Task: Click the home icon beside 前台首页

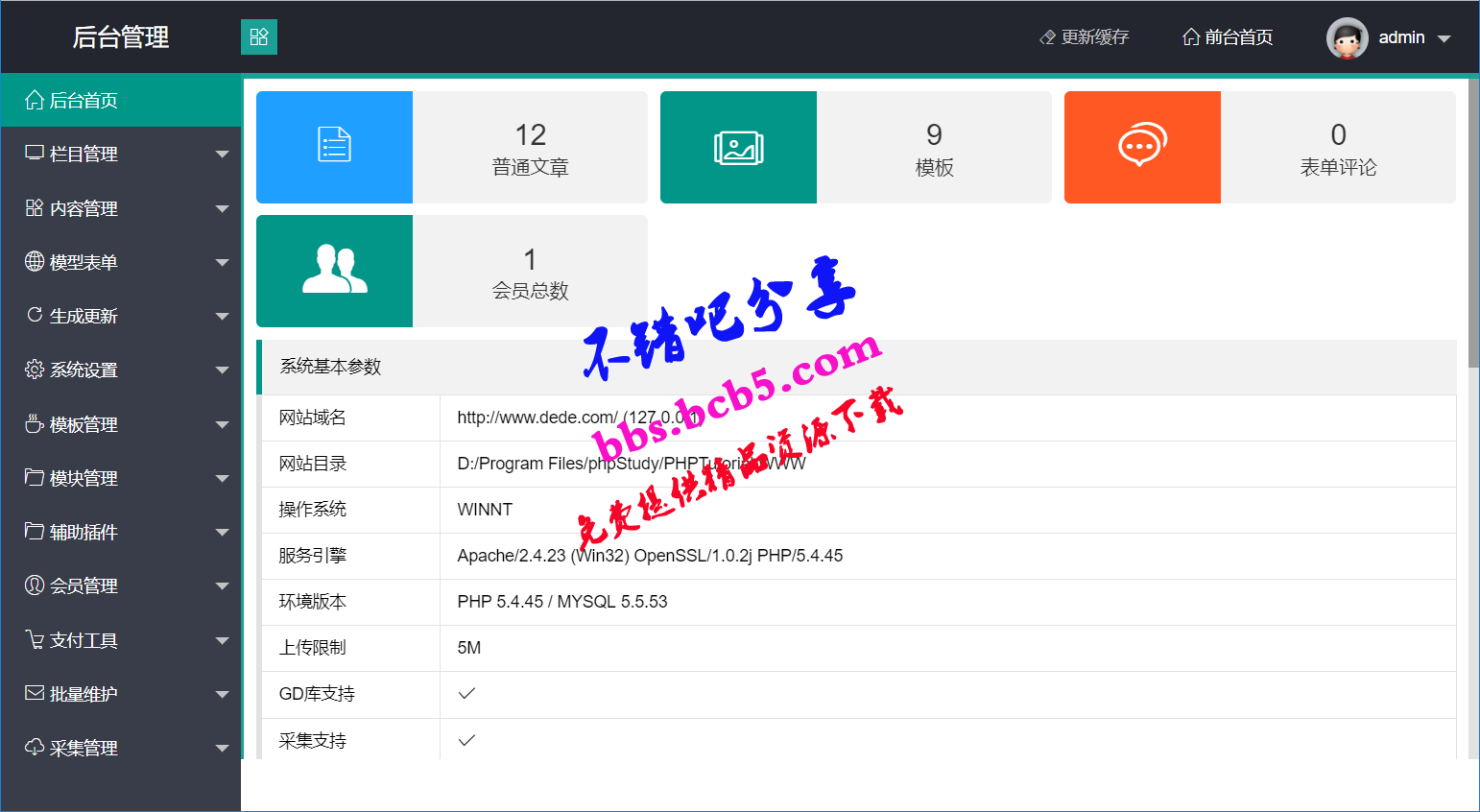Action: [1191, 37]
